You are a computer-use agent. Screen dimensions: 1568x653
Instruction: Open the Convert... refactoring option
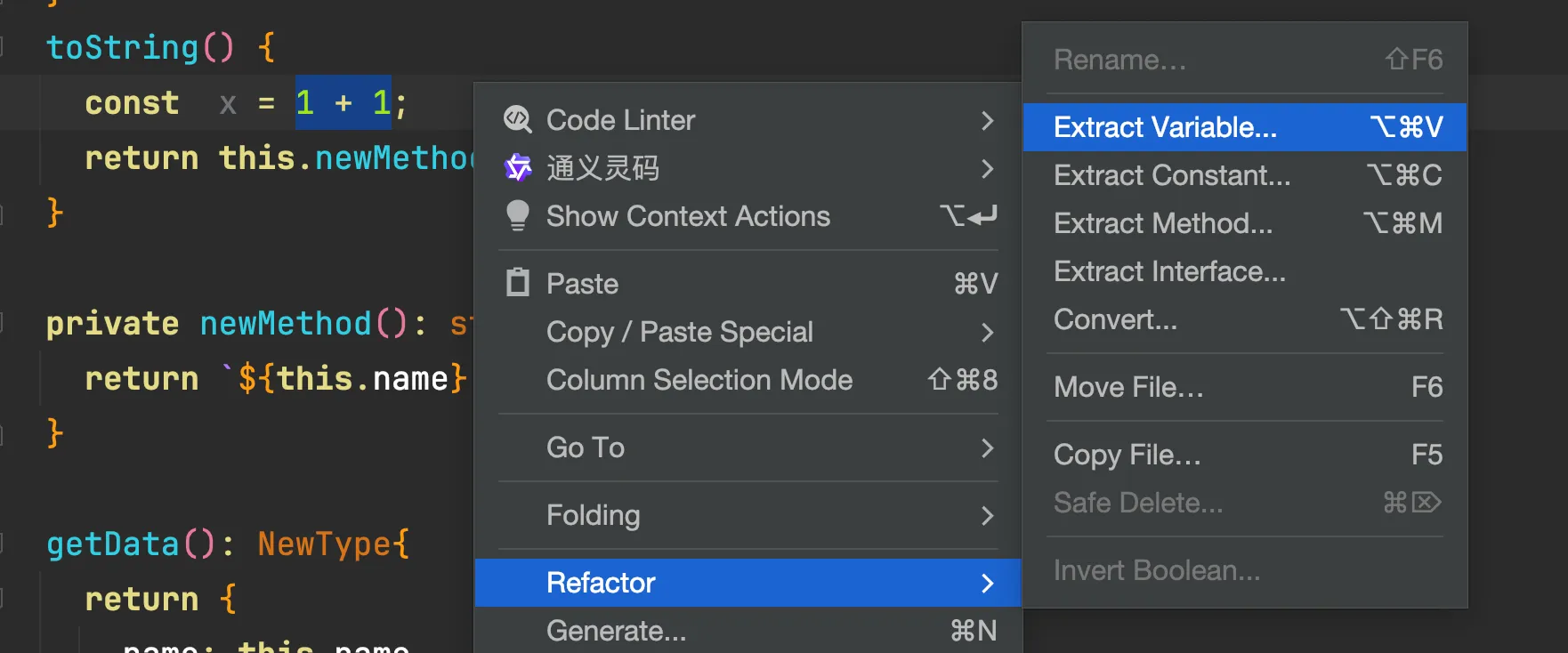[x=1115, y=319]
